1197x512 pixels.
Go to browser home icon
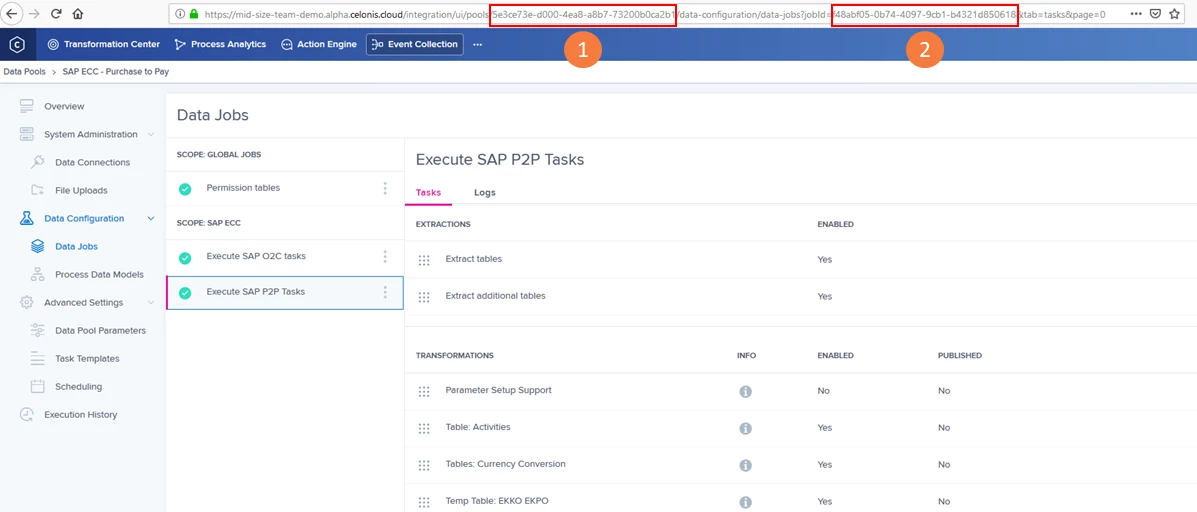(78, 14)
